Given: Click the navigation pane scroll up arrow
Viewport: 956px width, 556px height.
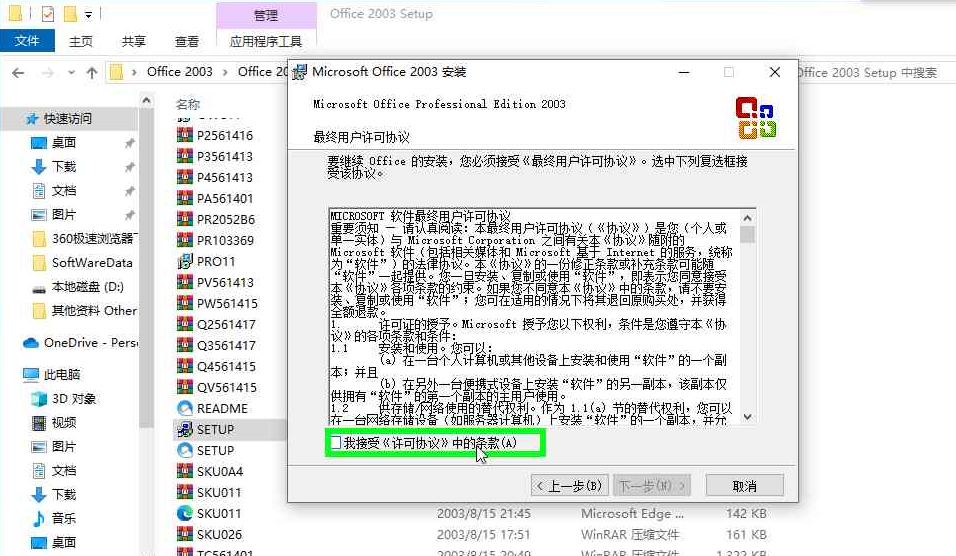Looking at the screenshot, I should [146, 99].
